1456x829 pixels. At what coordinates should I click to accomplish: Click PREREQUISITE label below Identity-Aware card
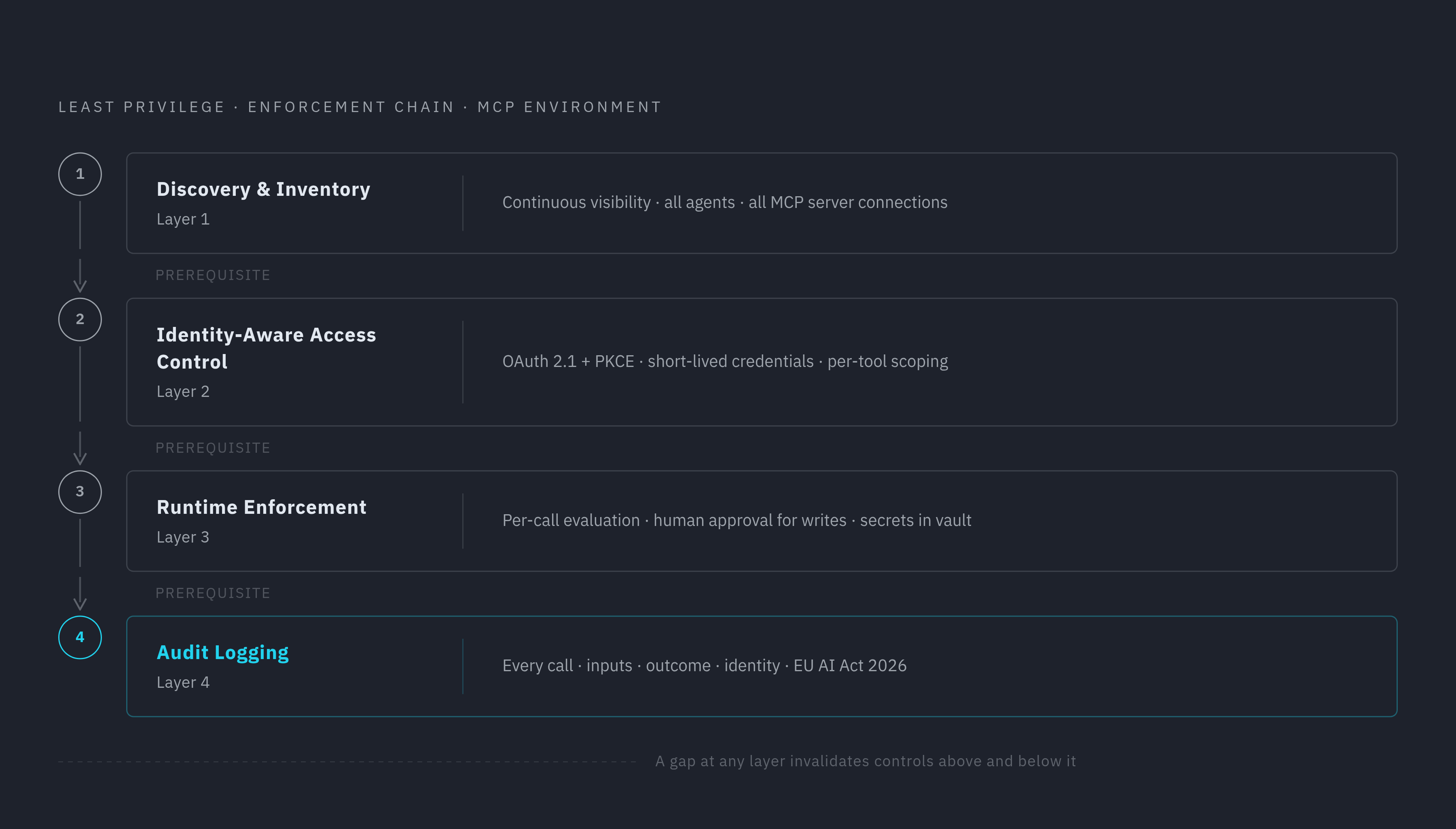(x=213, y=447)
